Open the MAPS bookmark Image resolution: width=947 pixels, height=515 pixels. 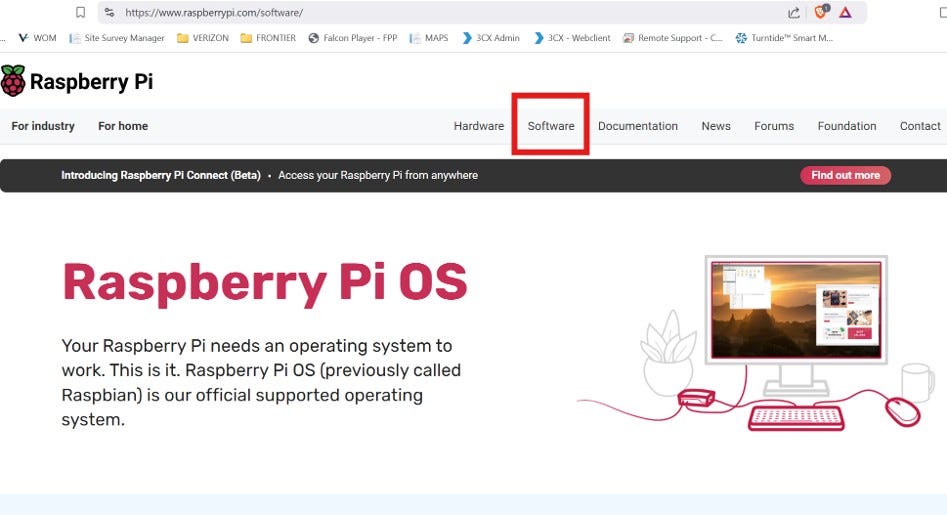(x=429, y=37)
